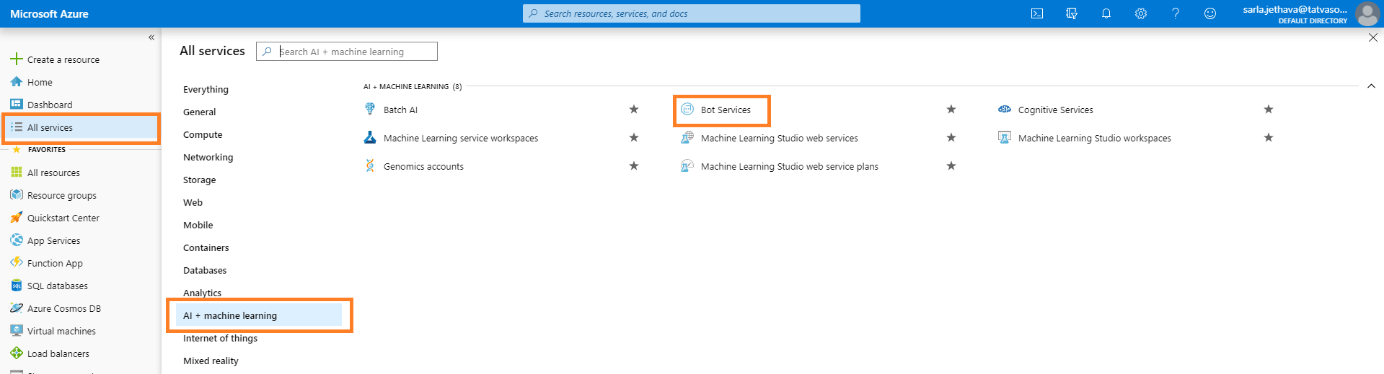Star Genomics accounts as favorite
Viewport: 1384px width, 374px height.
[x=634, y=165]
